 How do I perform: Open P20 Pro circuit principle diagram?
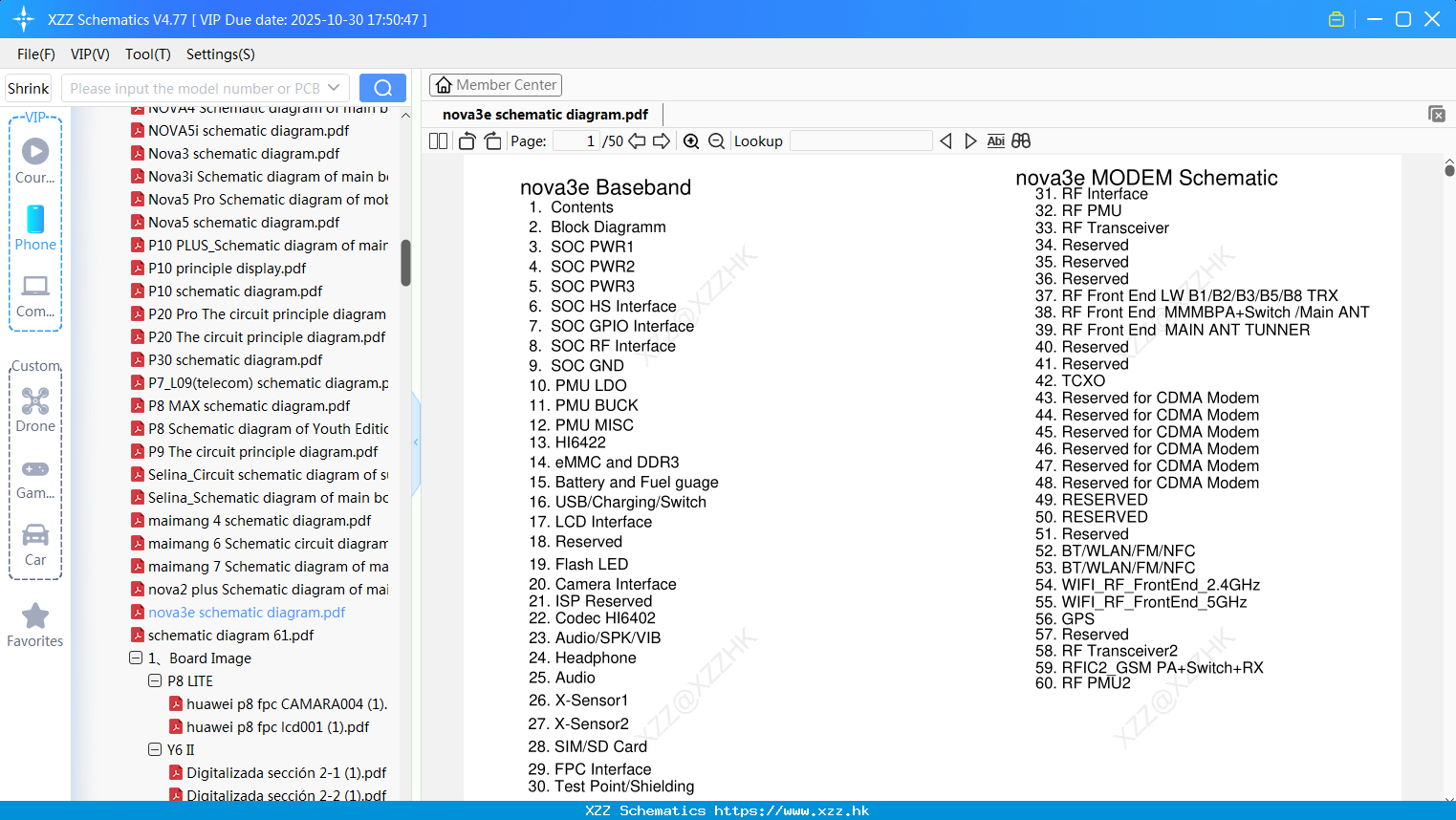[267, 313]
